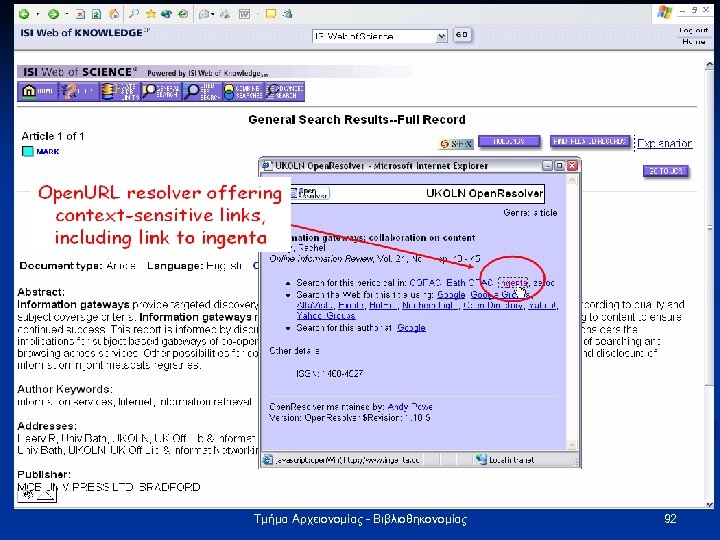Open the Date & Database Limits toolbar button
Viewport: 720px width, 540px height.
coord(120,91)
